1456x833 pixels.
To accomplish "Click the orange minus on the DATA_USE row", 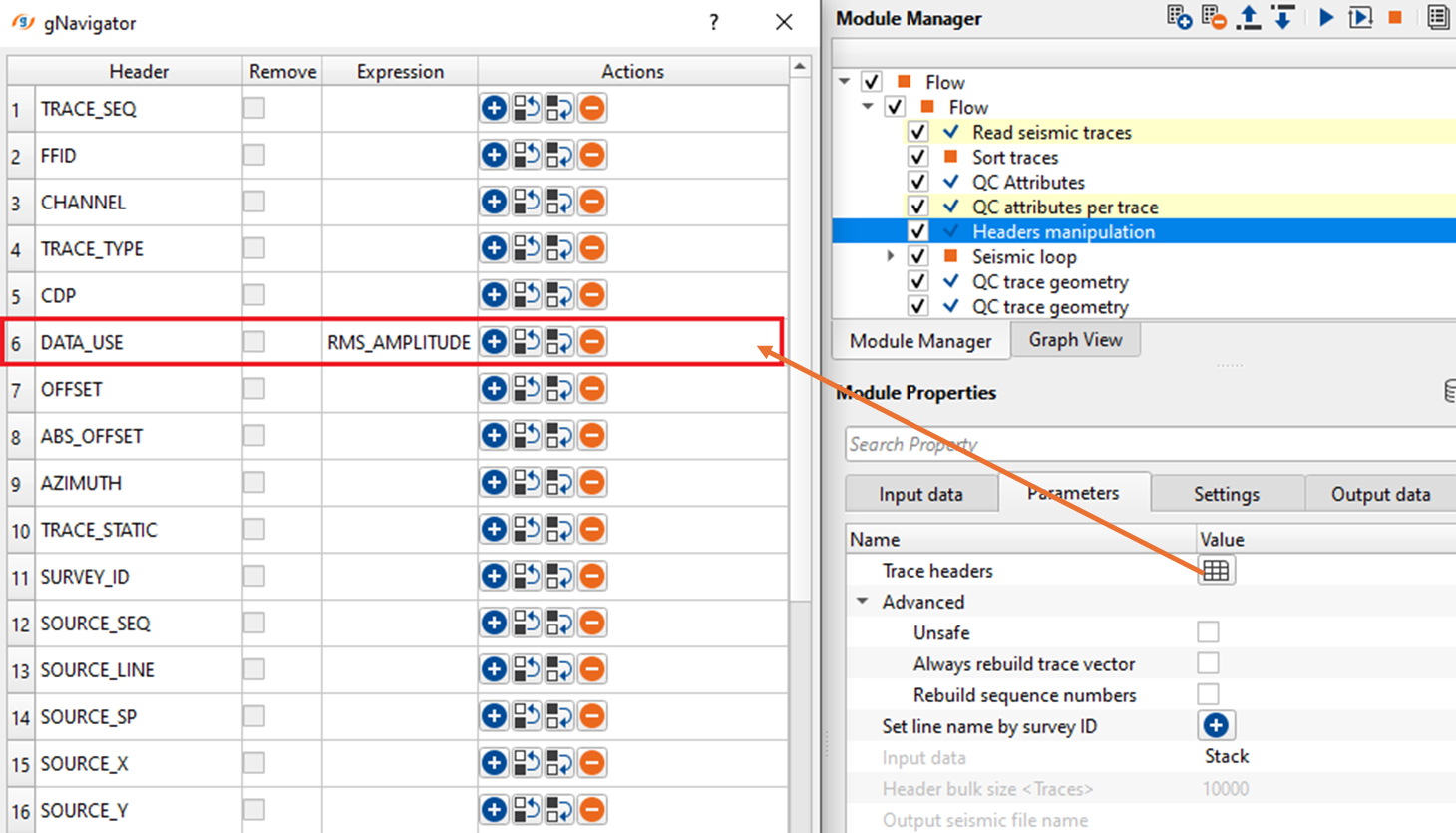I will (592, 342).
